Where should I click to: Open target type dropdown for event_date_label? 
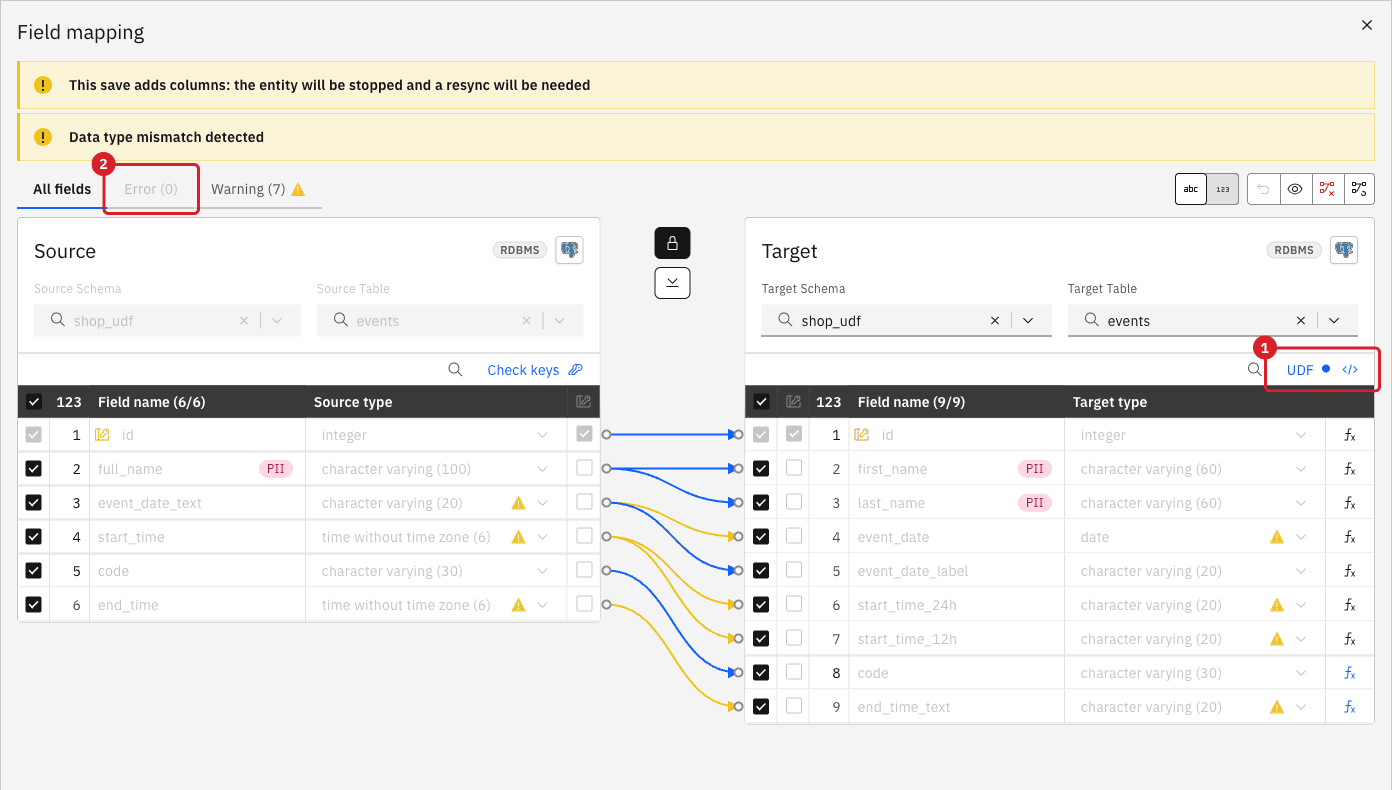1302,571
